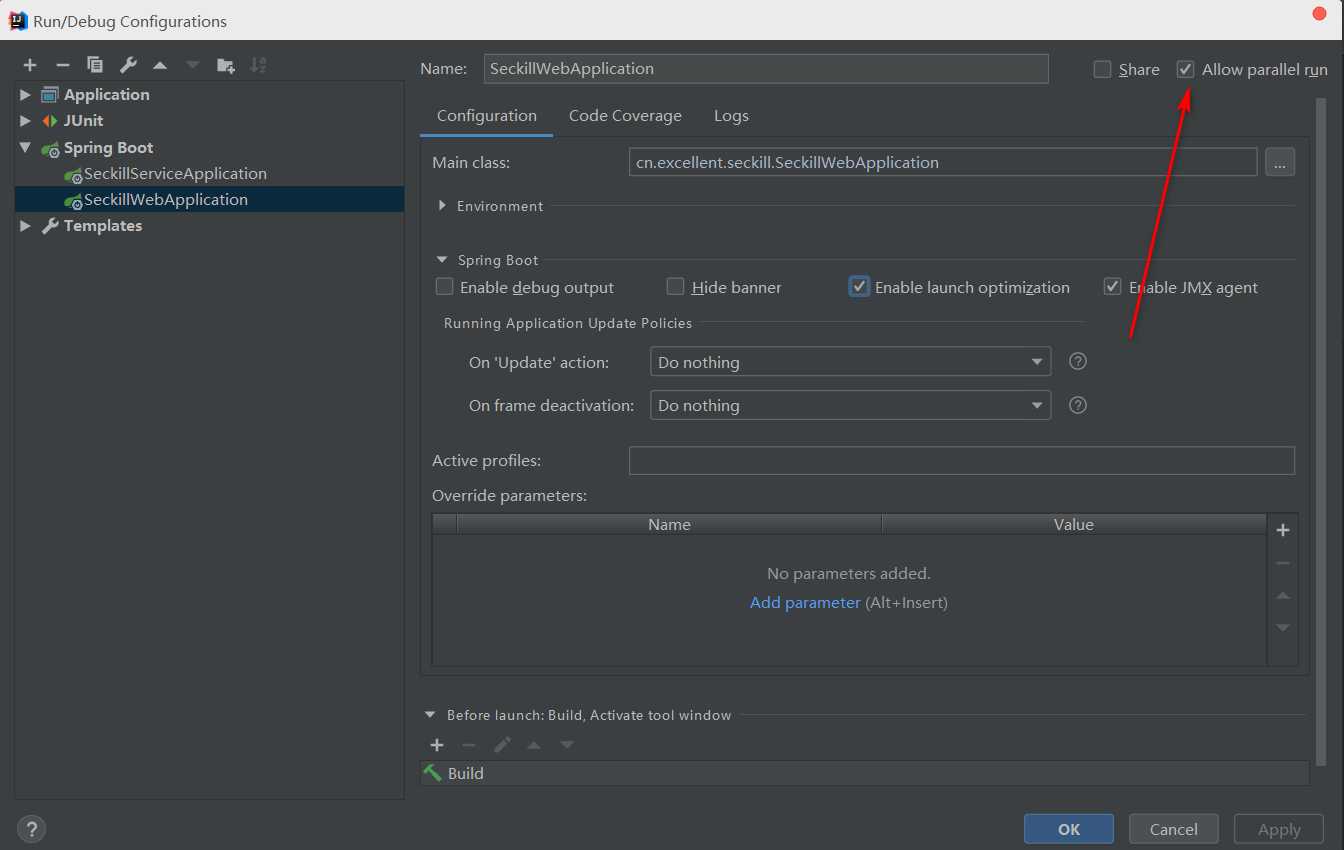This screenshot has height=850, width=1344.
Task: Move the before-launch task up
Action: coord(534,745)
